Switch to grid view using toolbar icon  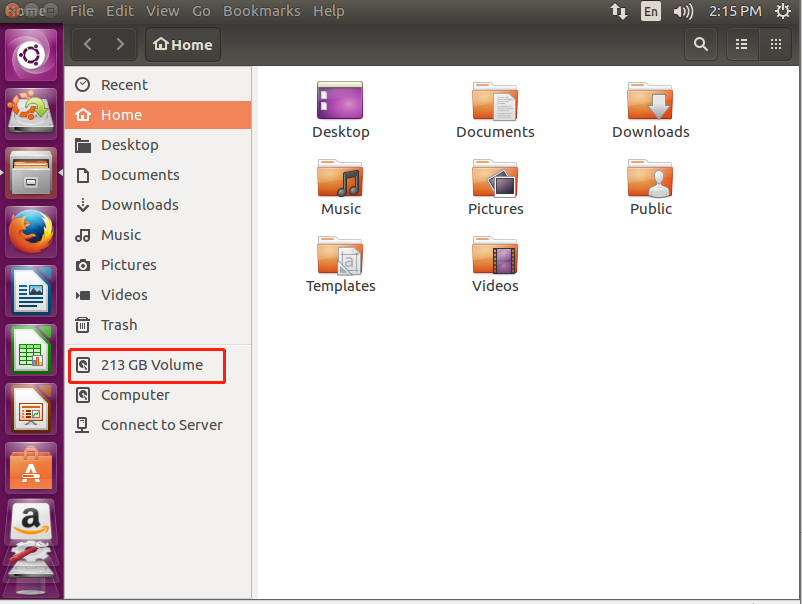coord(775,44)
